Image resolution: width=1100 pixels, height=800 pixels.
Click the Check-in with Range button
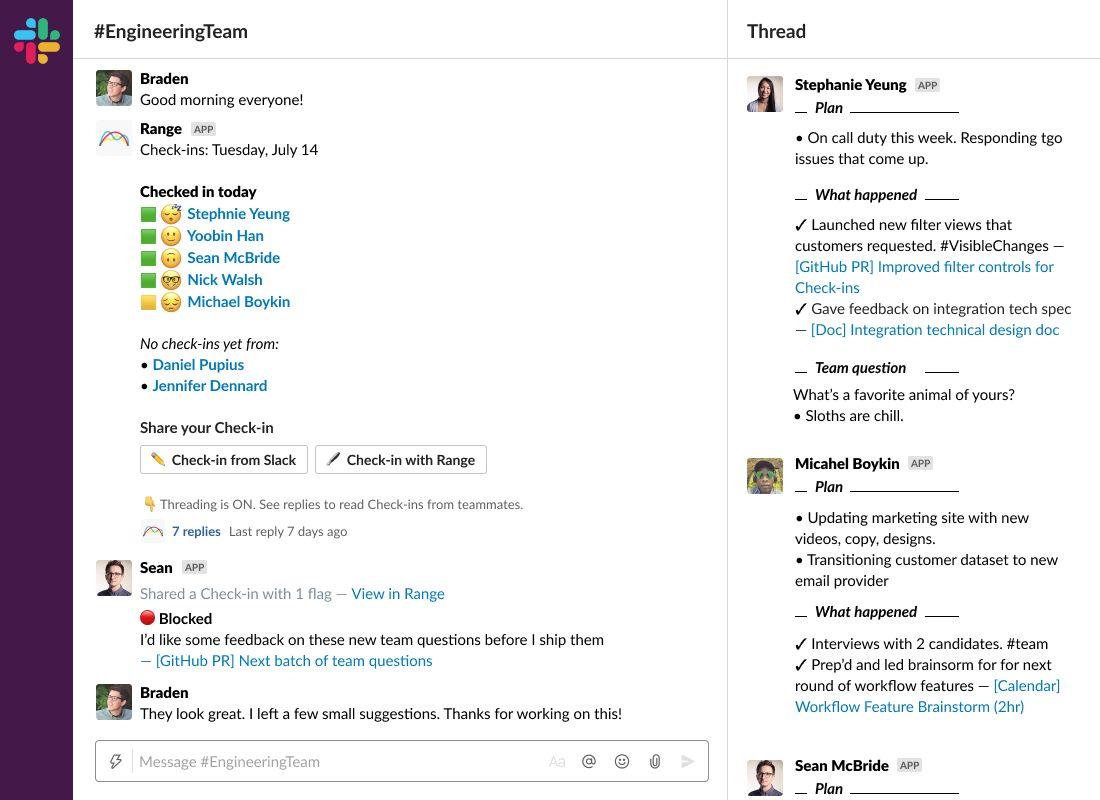(x=401, y=460)
